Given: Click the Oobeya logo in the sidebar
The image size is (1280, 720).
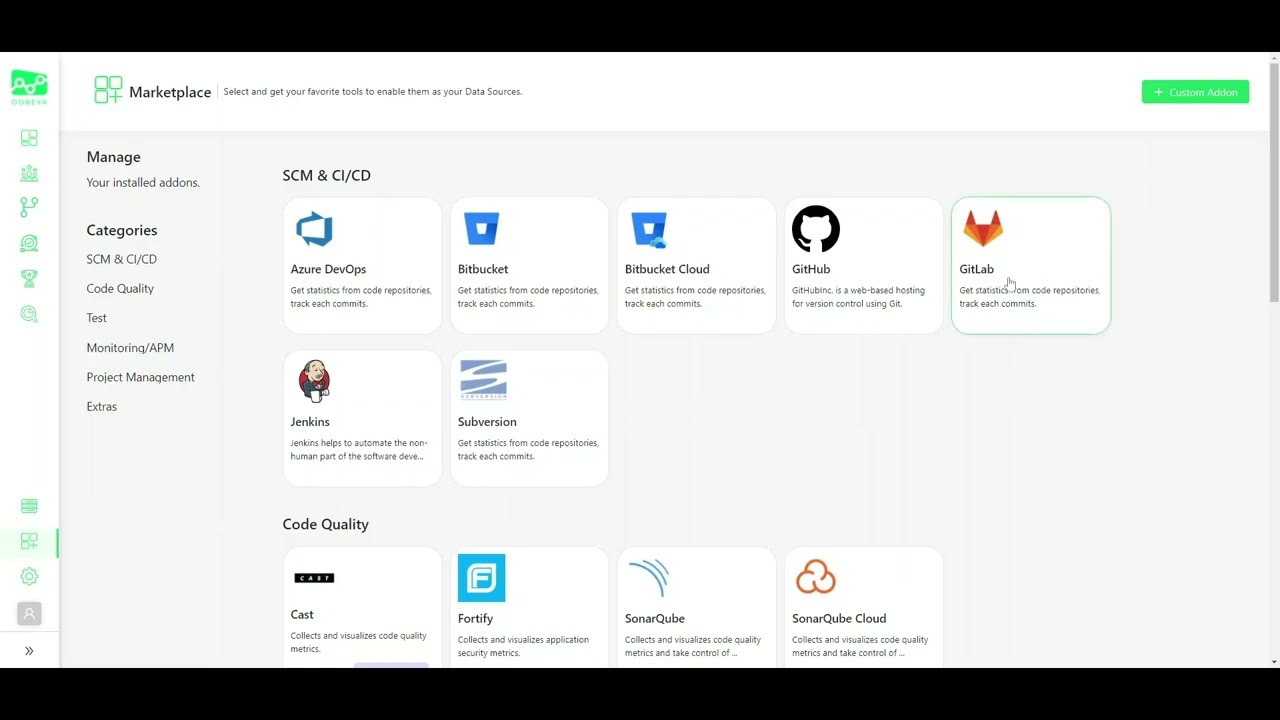Looking at the screenshot, I should coord(29,87).
